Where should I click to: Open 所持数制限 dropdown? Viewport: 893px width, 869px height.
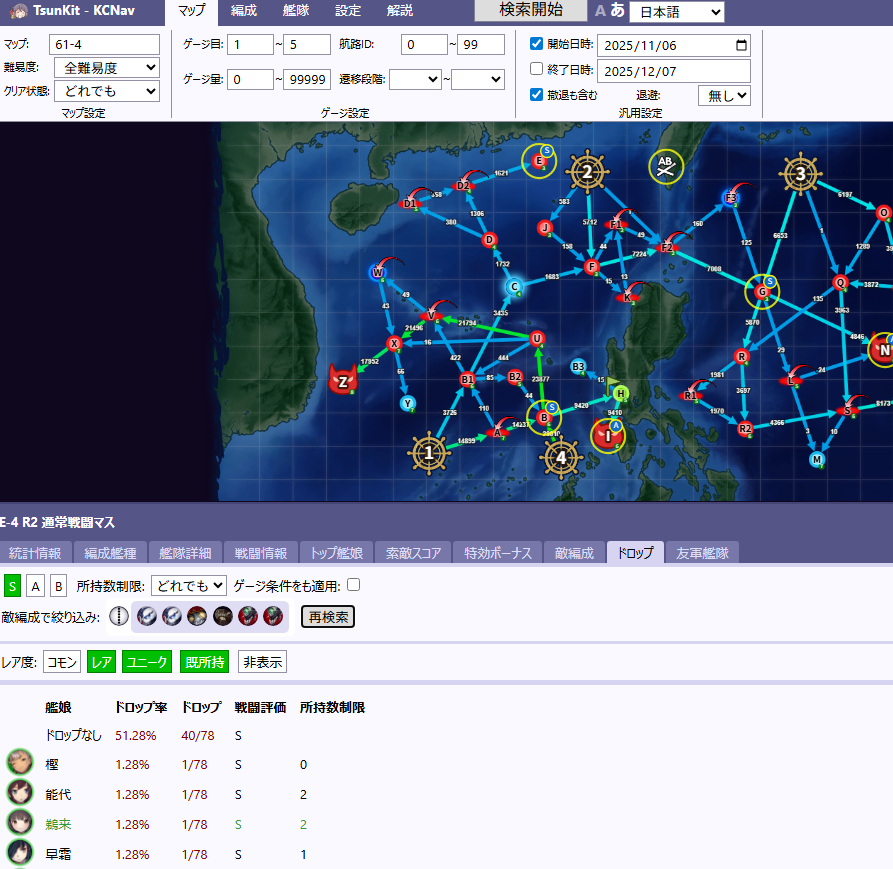click(x=189, y=585)
